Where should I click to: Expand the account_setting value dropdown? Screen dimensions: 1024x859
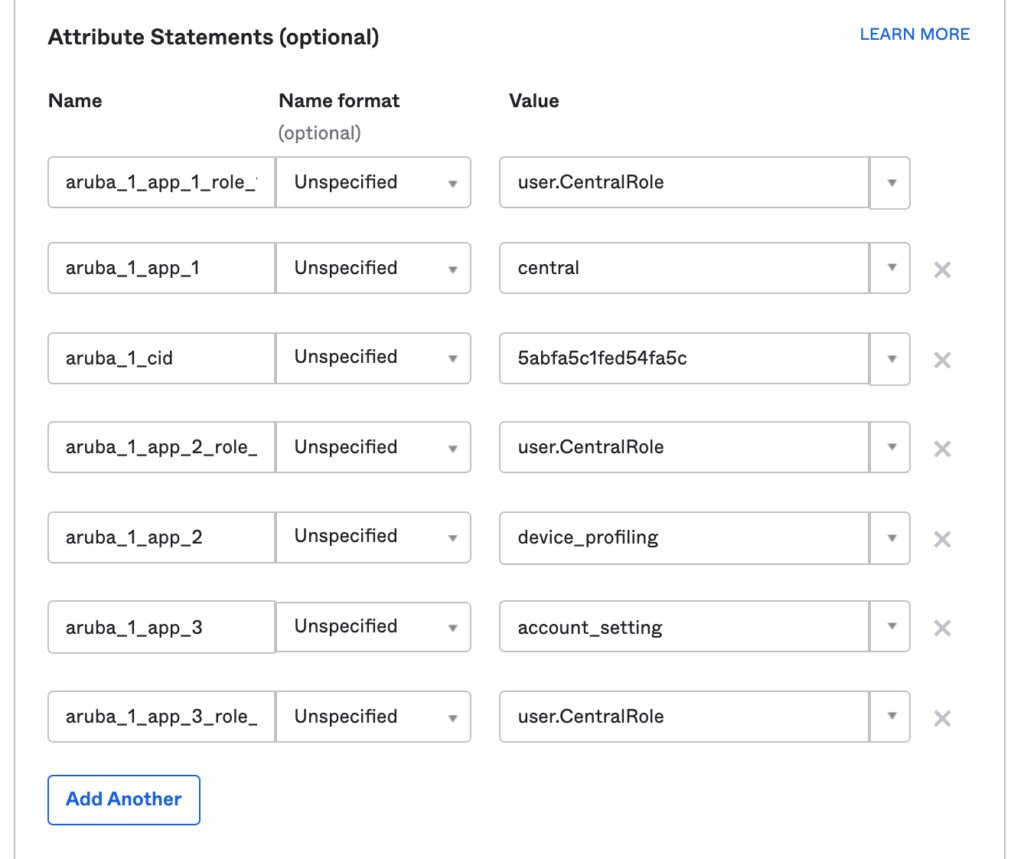click(x=889, y=627)
